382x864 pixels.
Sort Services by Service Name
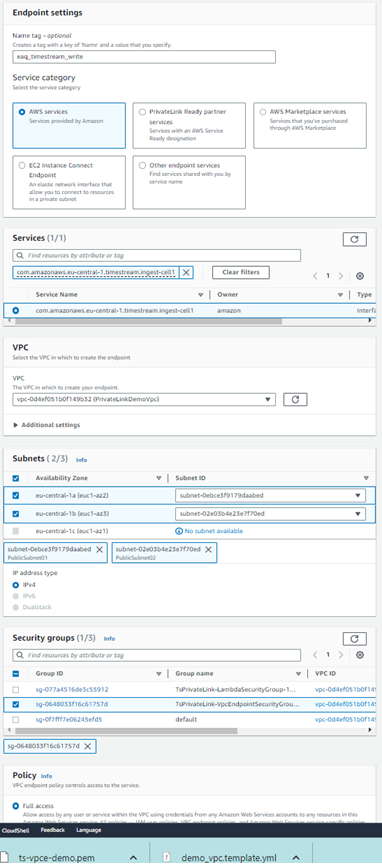pyautogui.click(x=201, y=295)
